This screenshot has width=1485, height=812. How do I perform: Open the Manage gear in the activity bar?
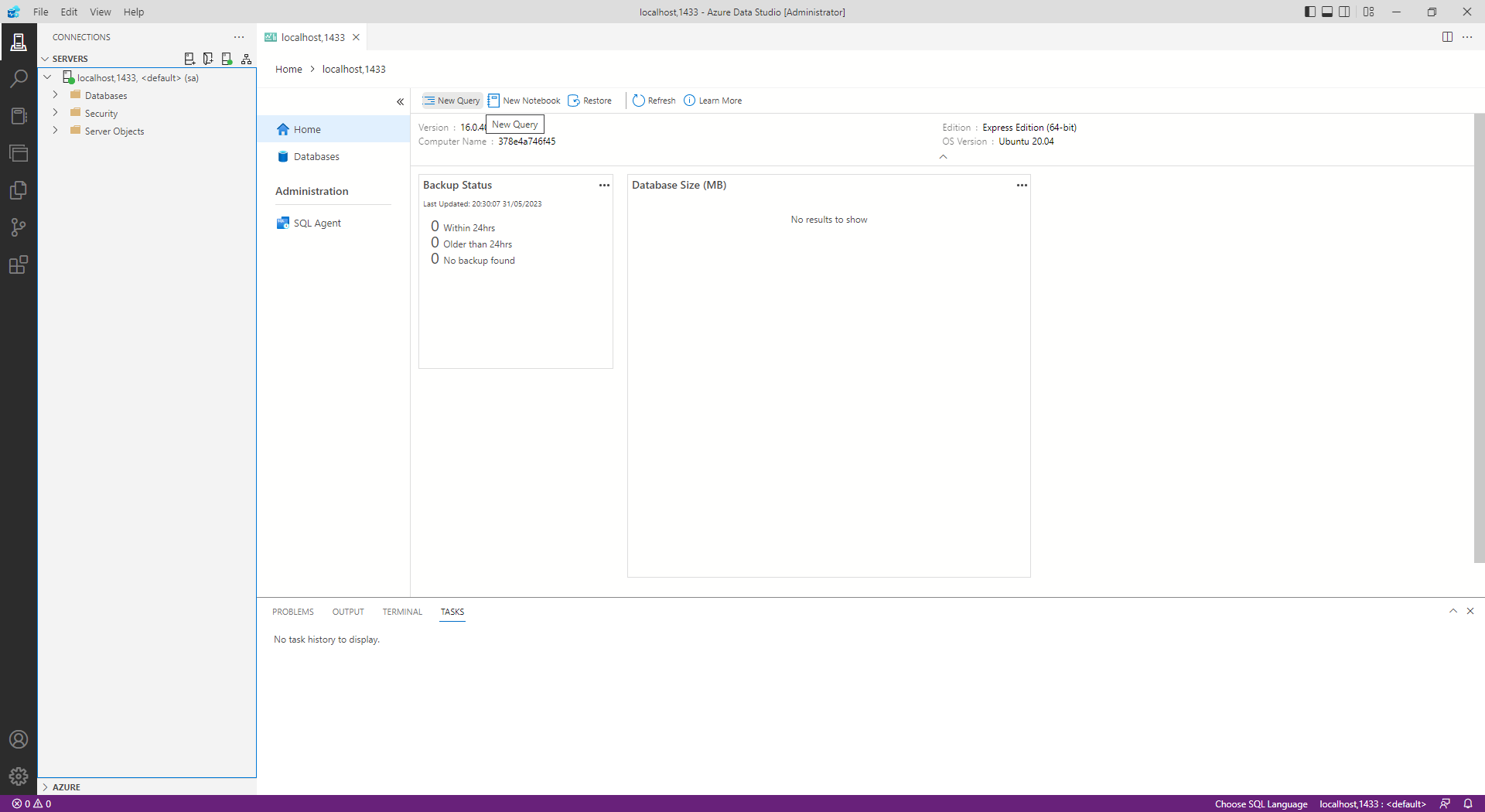pos(19,776)
